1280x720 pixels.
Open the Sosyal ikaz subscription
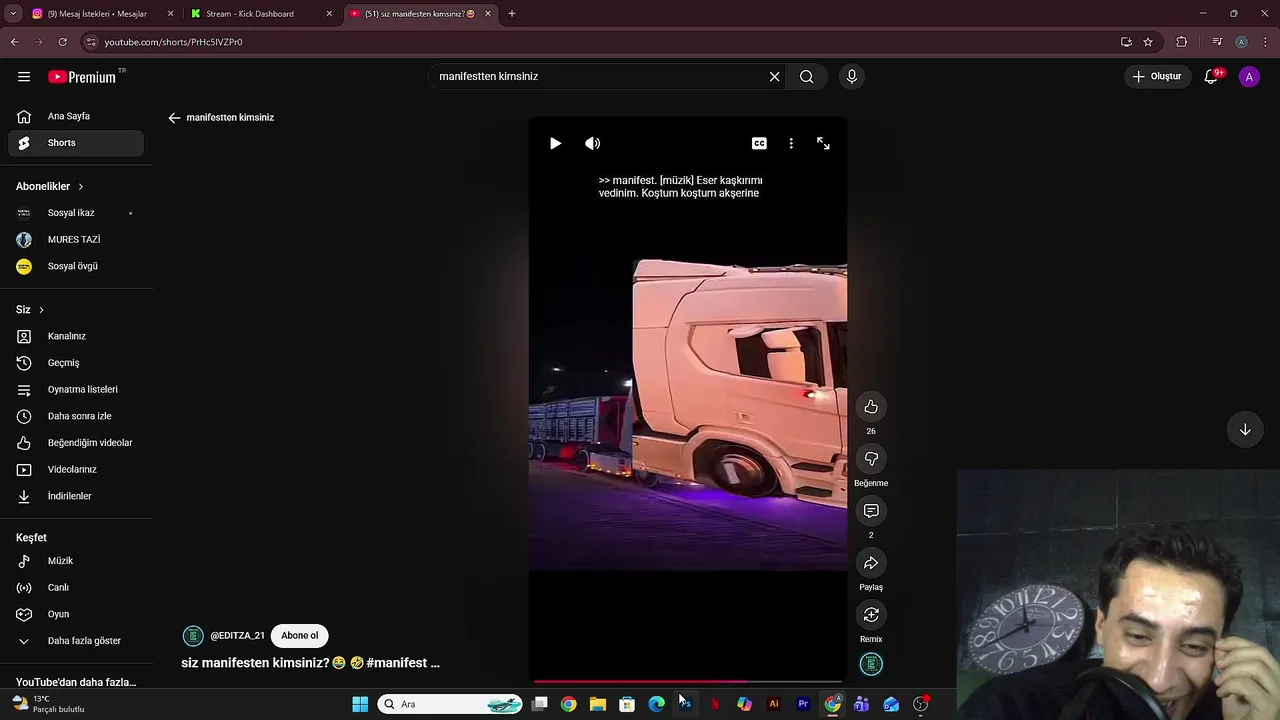tap(76, 213)
